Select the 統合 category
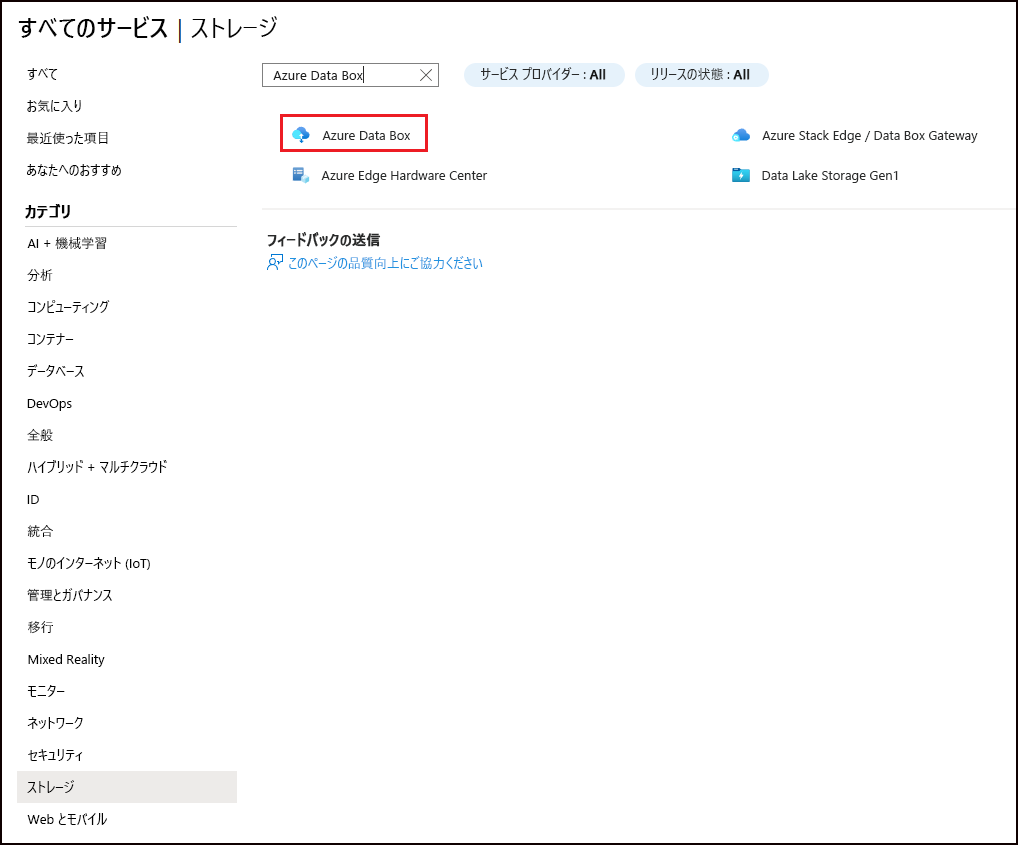1018x845 pixels. click(x=40, y=531)
